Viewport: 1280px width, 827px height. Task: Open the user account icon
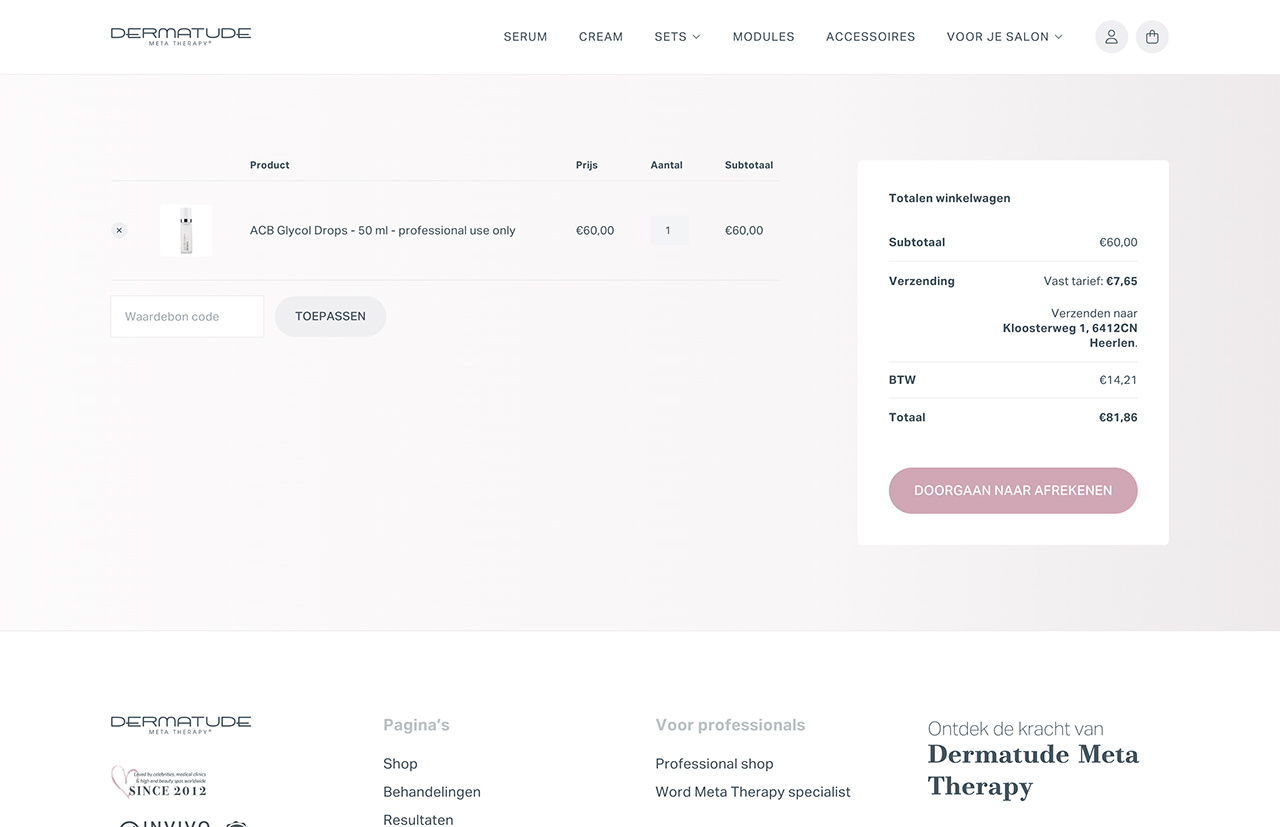point(1111,37)
